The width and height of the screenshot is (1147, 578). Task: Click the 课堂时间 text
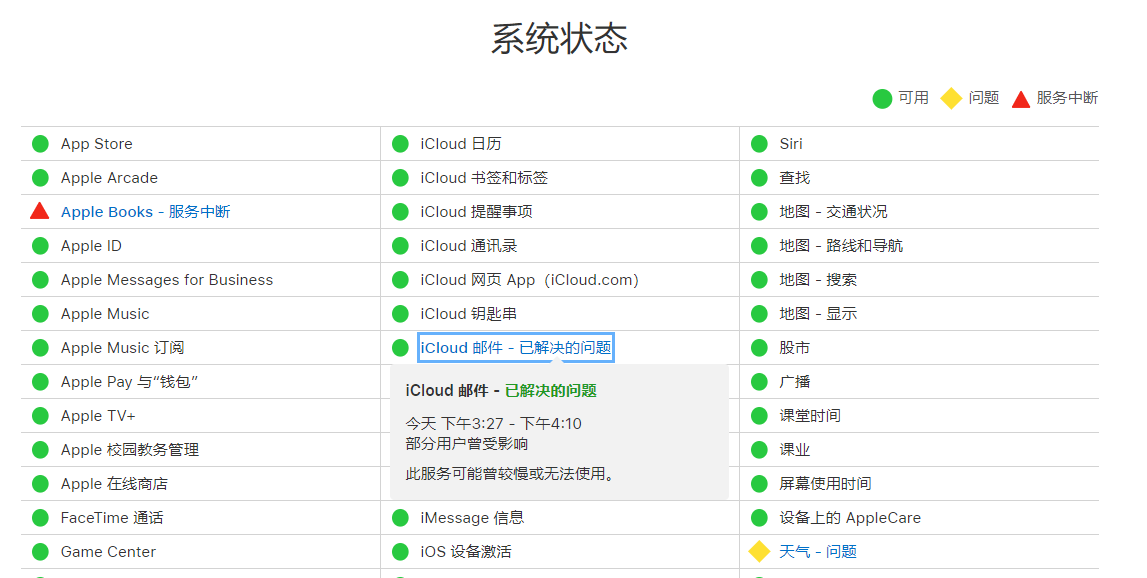tap(810, 416)
